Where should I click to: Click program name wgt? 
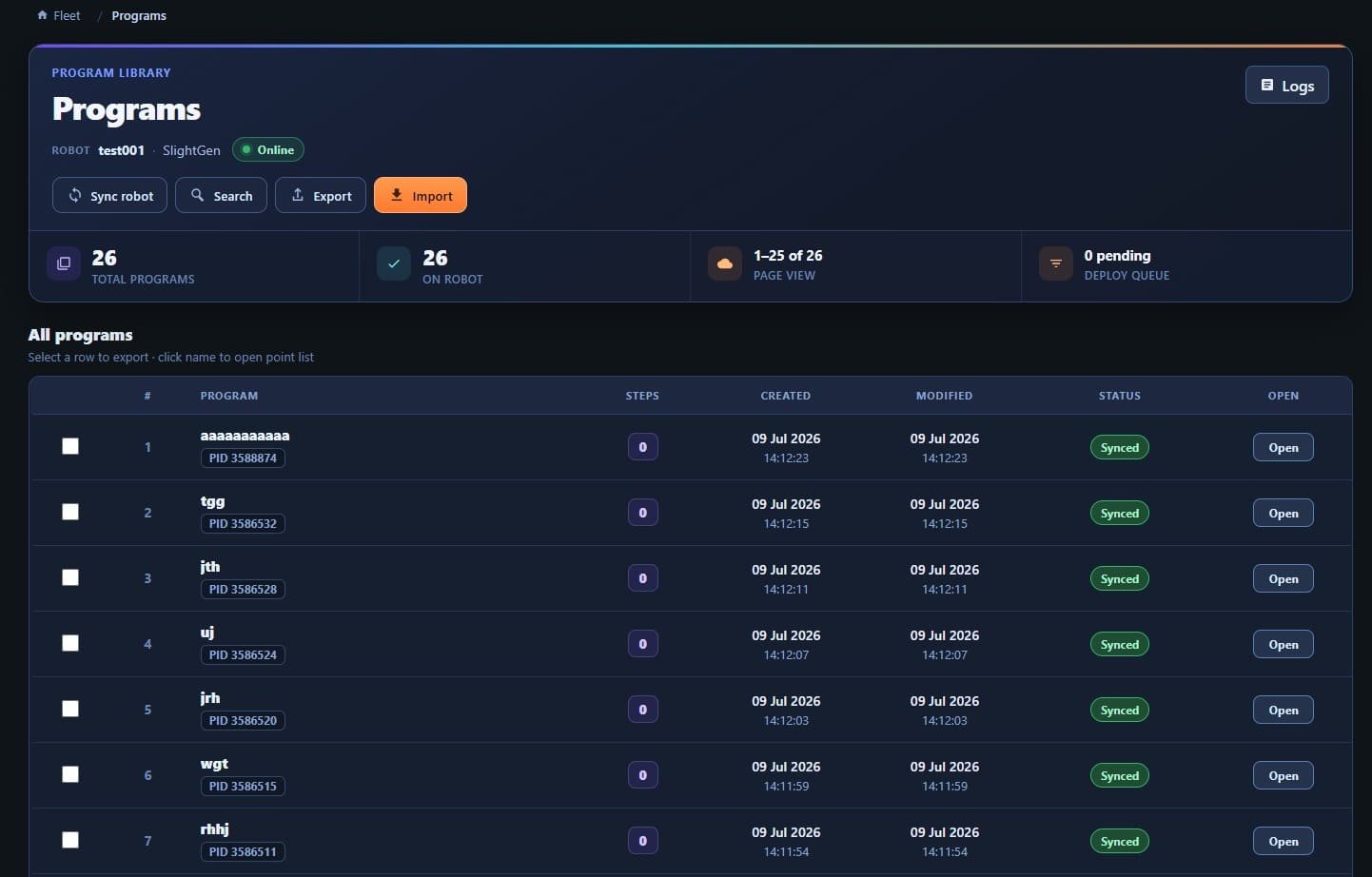(214, 764)
